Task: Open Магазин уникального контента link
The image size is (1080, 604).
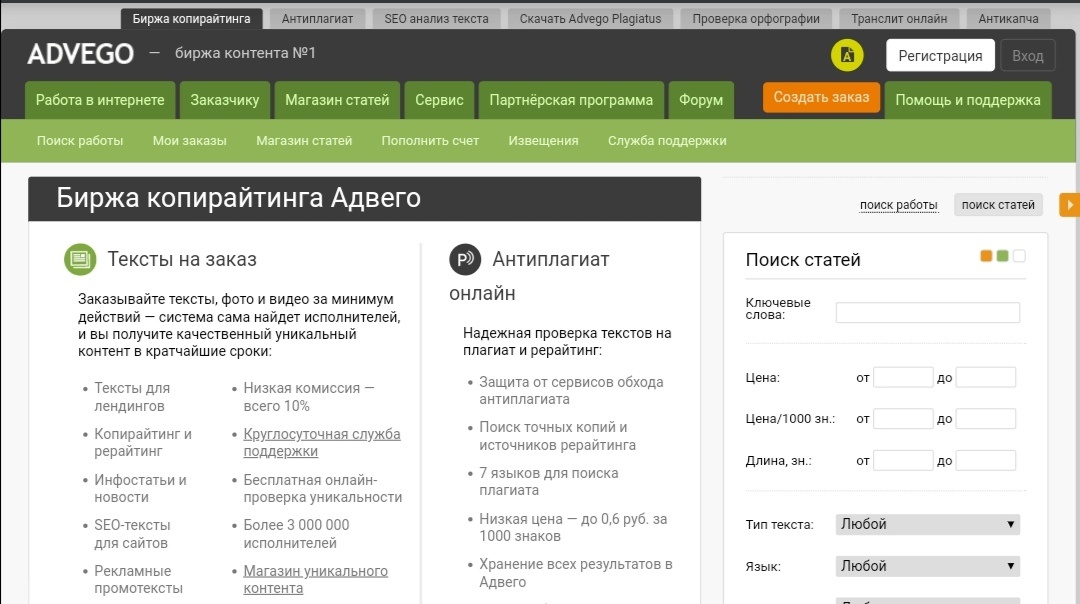Action: click(315, 580)
